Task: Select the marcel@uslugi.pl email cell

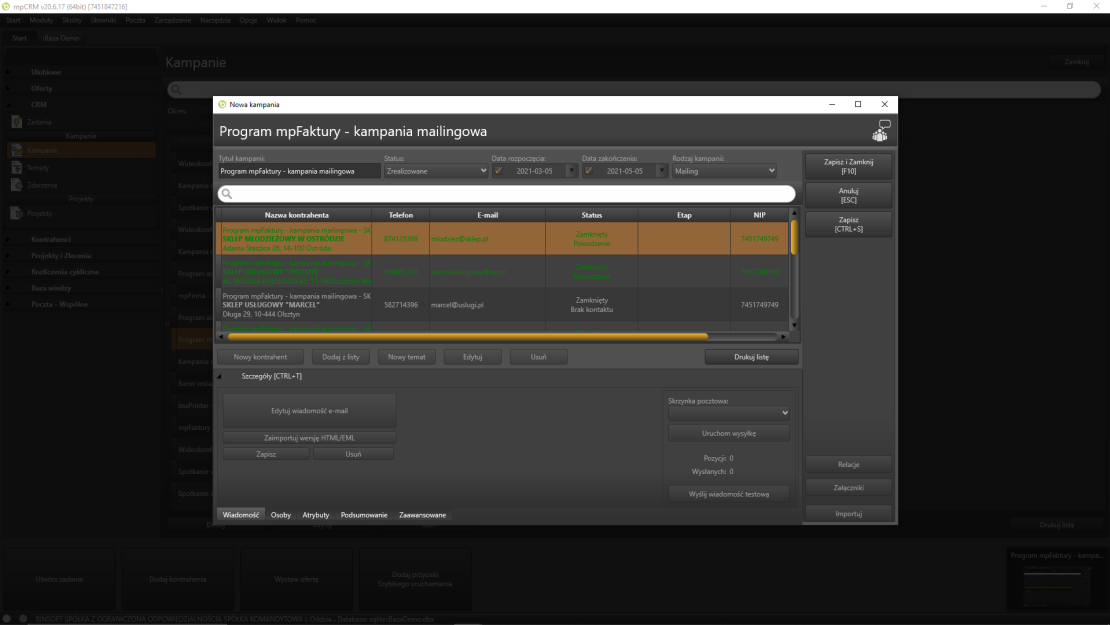Action: click(487, 305)
